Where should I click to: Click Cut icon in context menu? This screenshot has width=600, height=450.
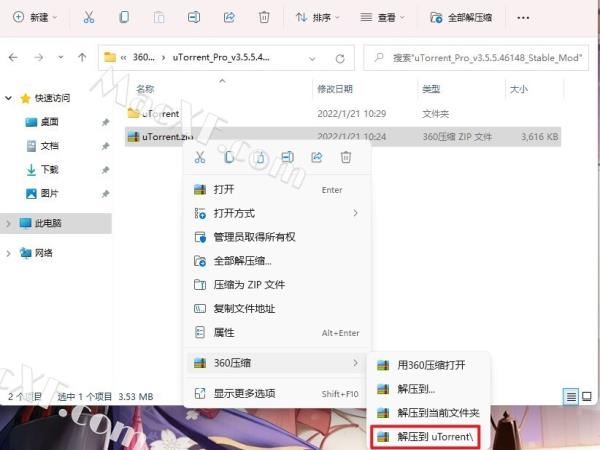(x=200, y=157)
